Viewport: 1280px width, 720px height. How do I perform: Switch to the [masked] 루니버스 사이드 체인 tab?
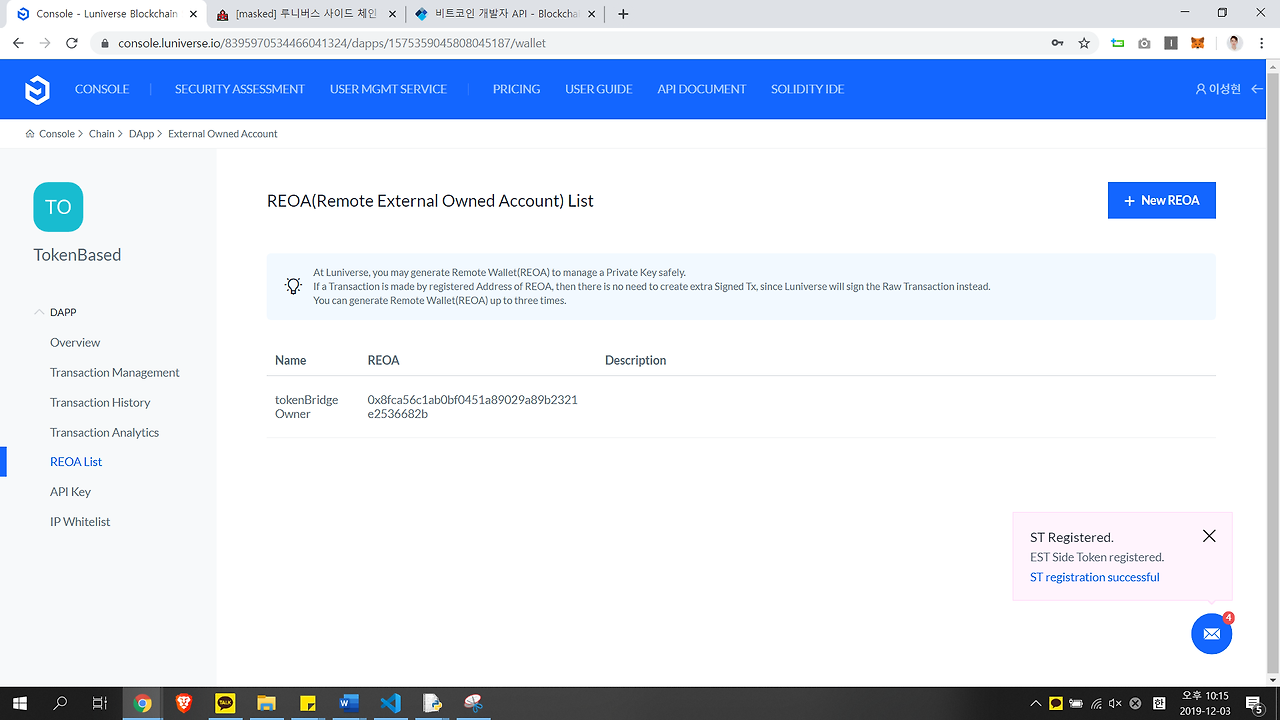306,14
